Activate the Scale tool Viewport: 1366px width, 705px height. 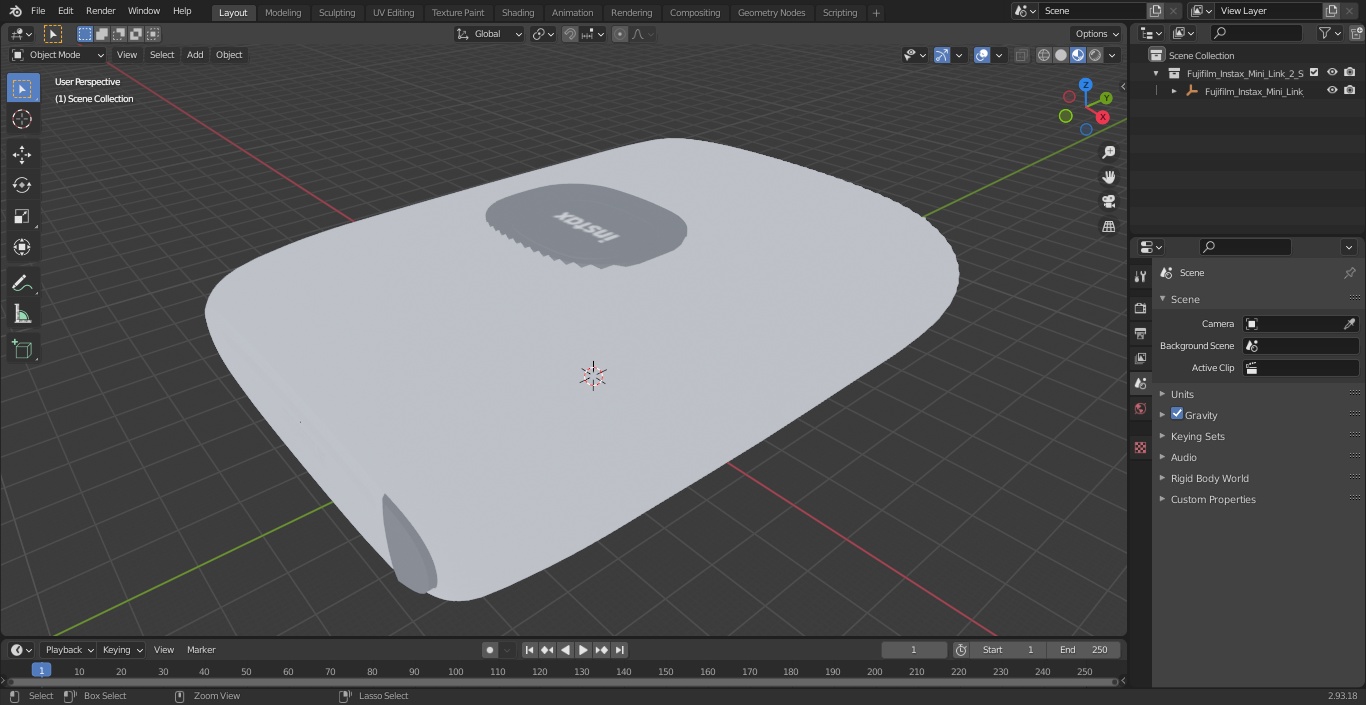22,216
